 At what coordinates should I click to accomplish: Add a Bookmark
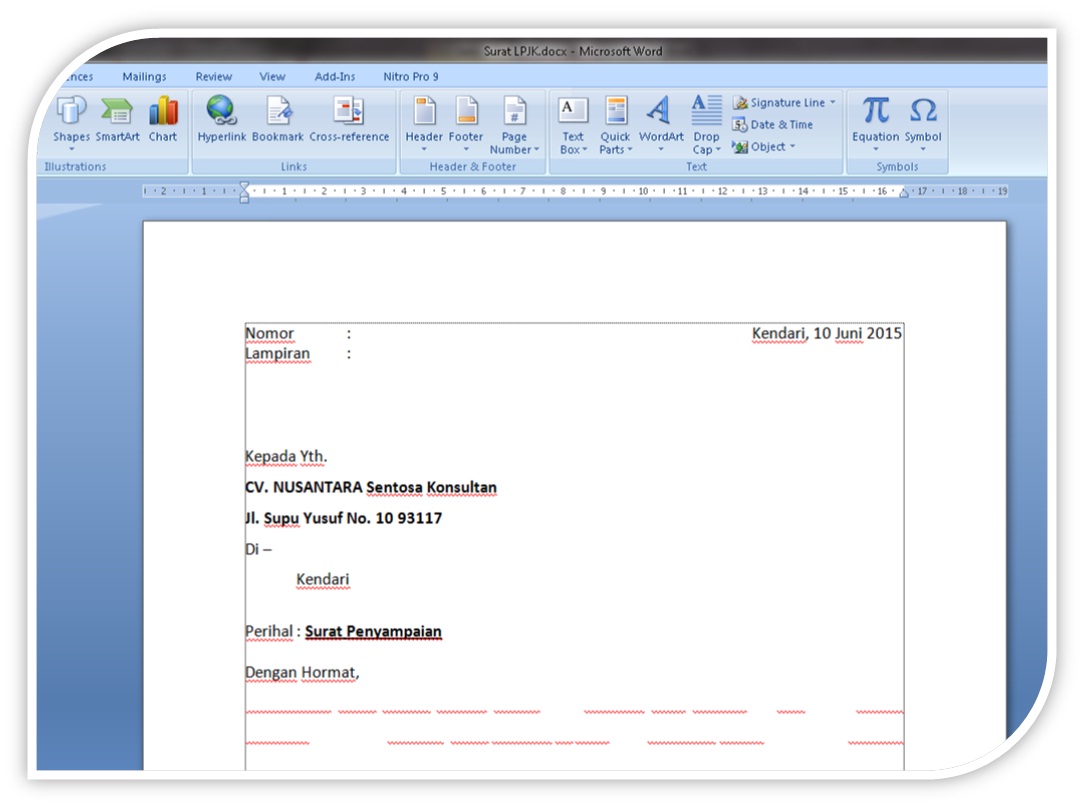[x=278, y=118]
